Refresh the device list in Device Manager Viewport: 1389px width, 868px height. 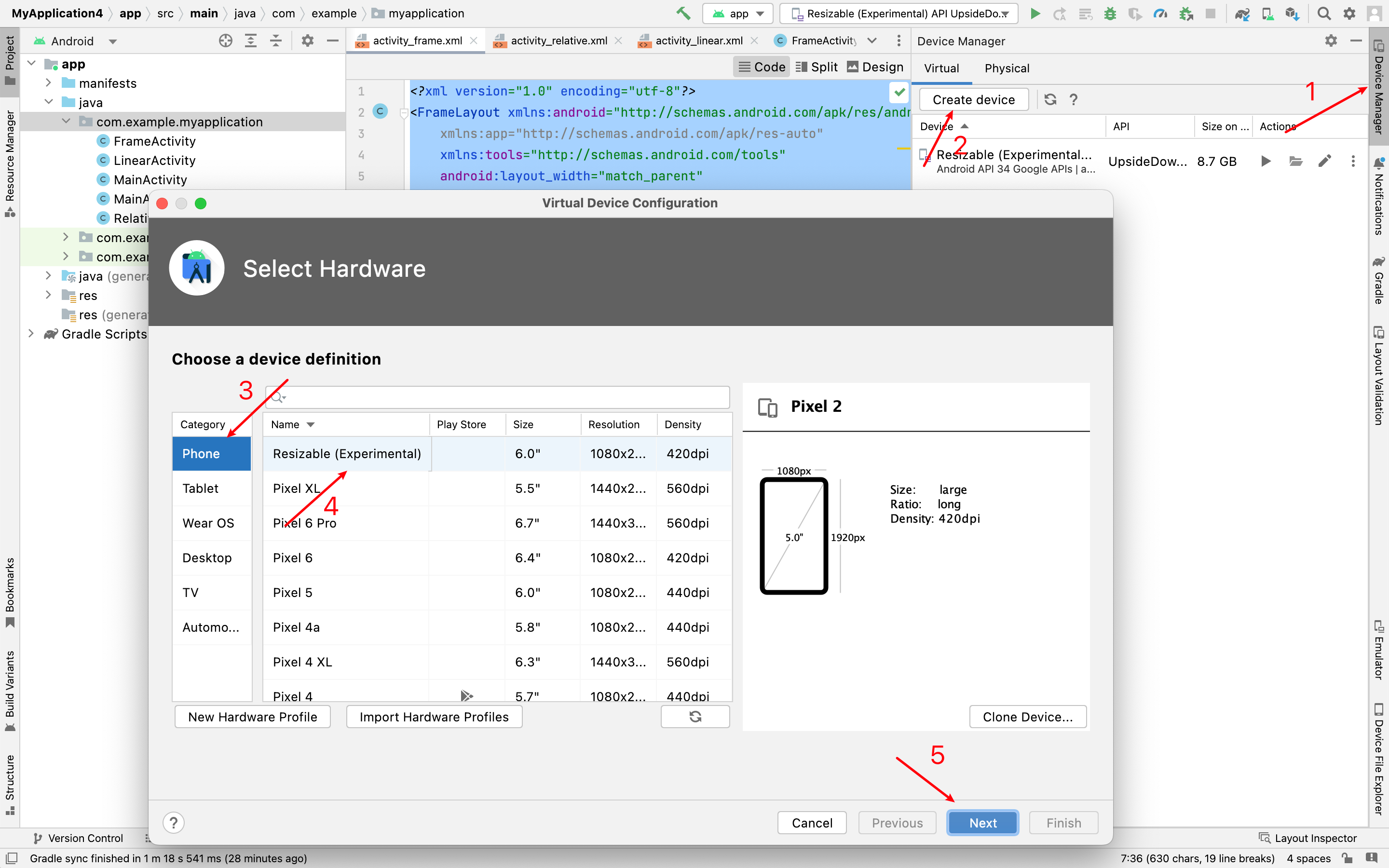coord(1050,99)
